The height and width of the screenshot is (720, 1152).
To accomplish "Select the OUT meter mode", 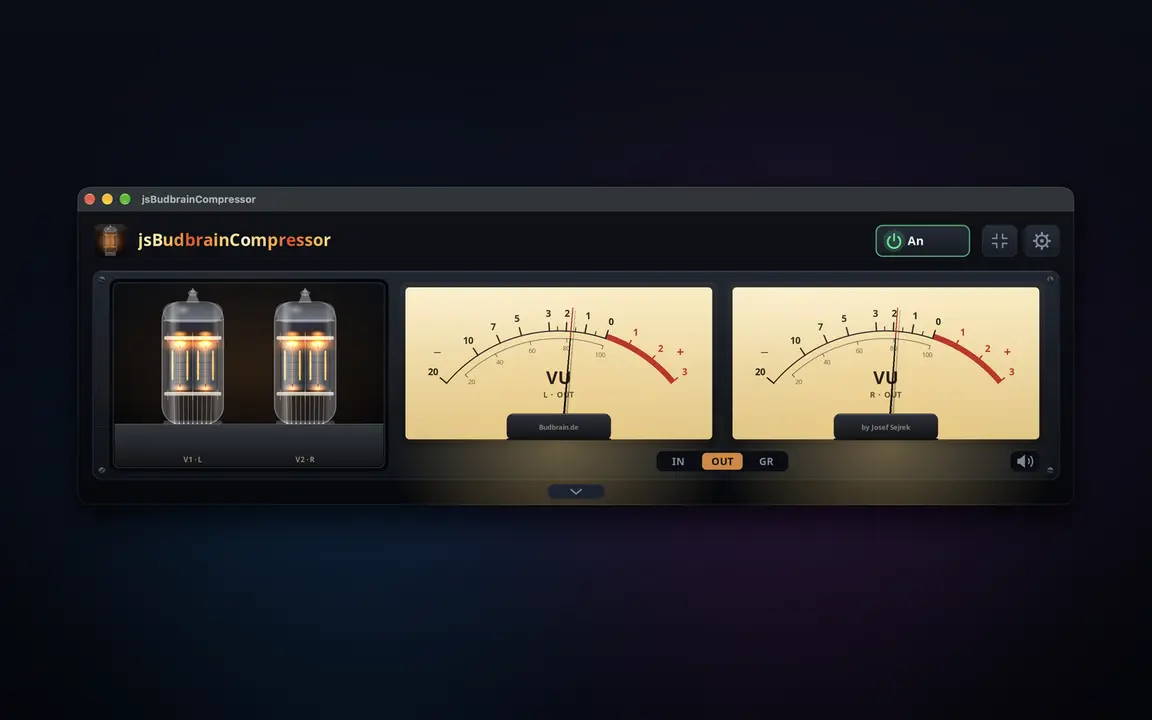I will click(x=722, y=461).
